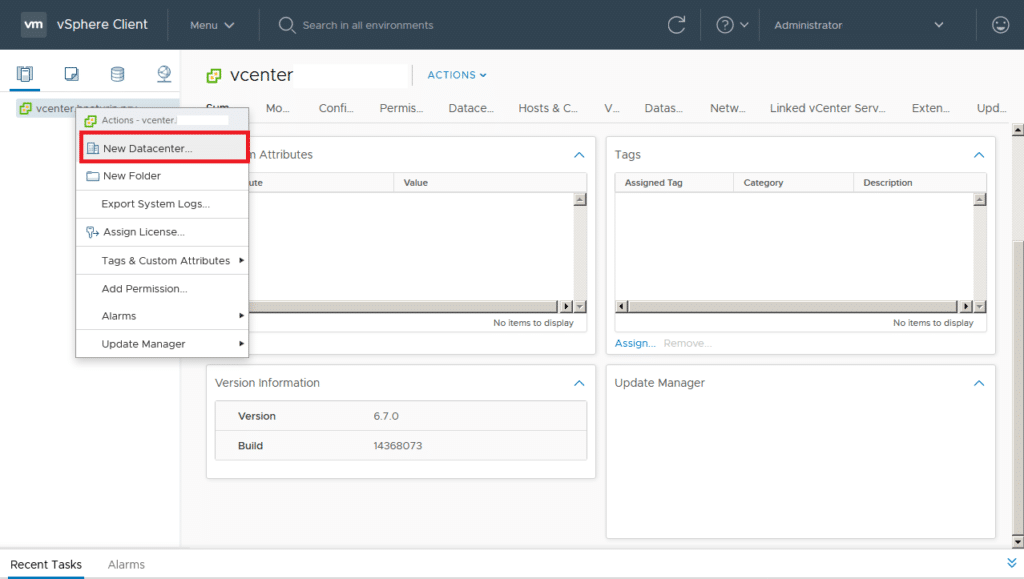
Task: Click Custom Attributes horizontal scrollbar
Action: pyautogui.click(x=403, y=306)
